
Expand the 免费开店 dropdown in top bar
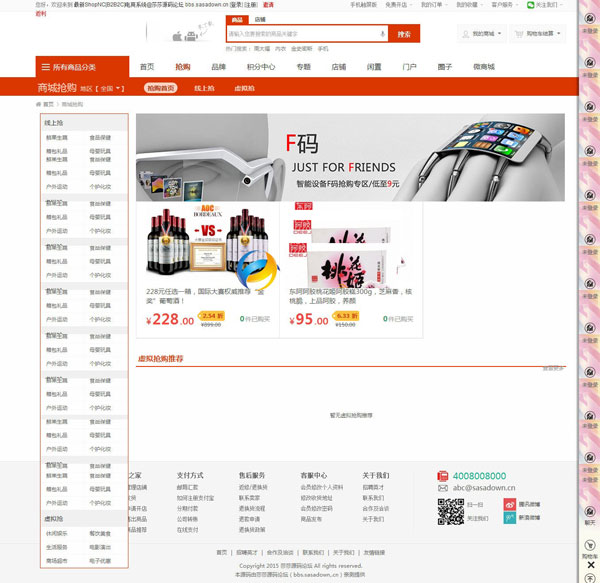[398, 5]
